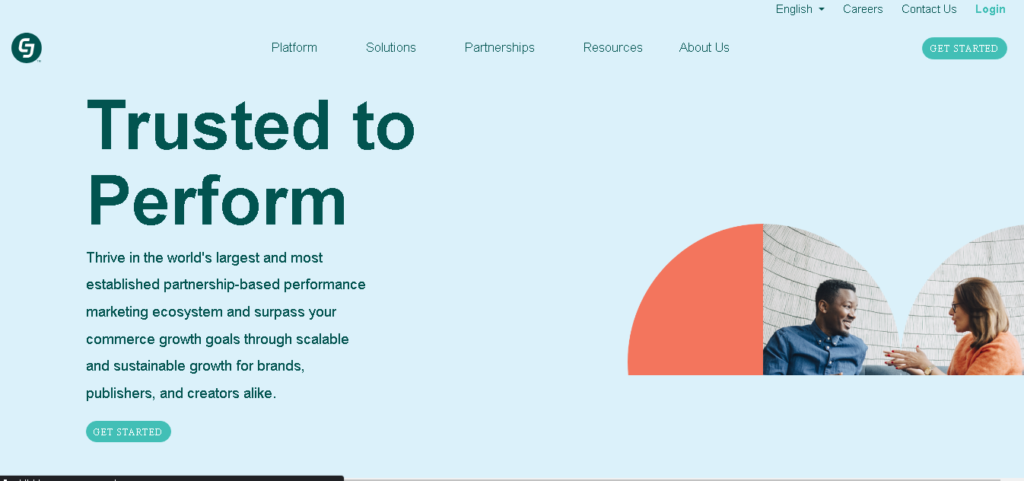Select Partnerships in the navigation bar
This screenshot has width=1024, height=481.
499,47
